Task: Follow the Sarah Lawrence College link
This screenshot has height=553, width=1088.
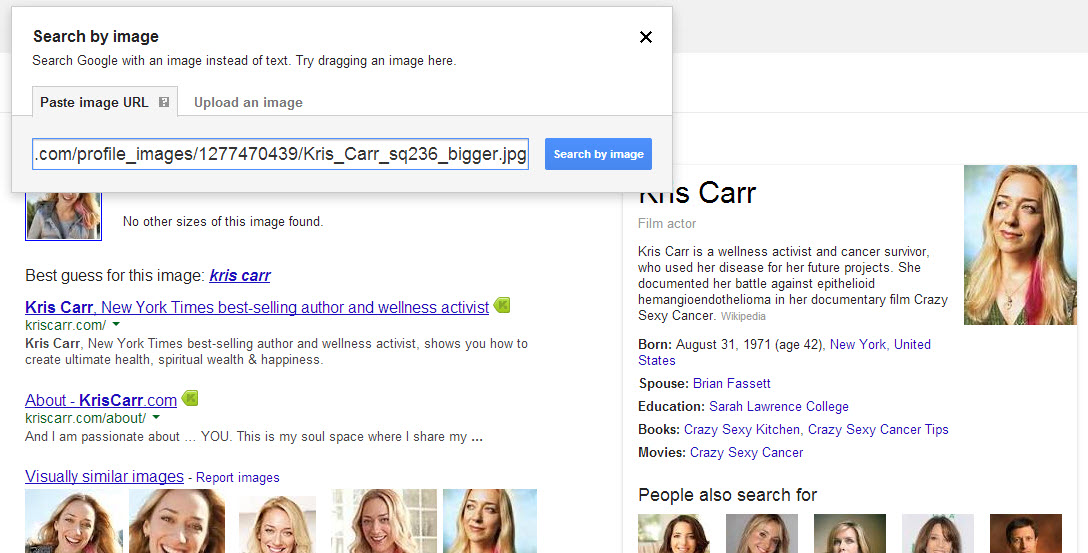Action: point(778,406)
